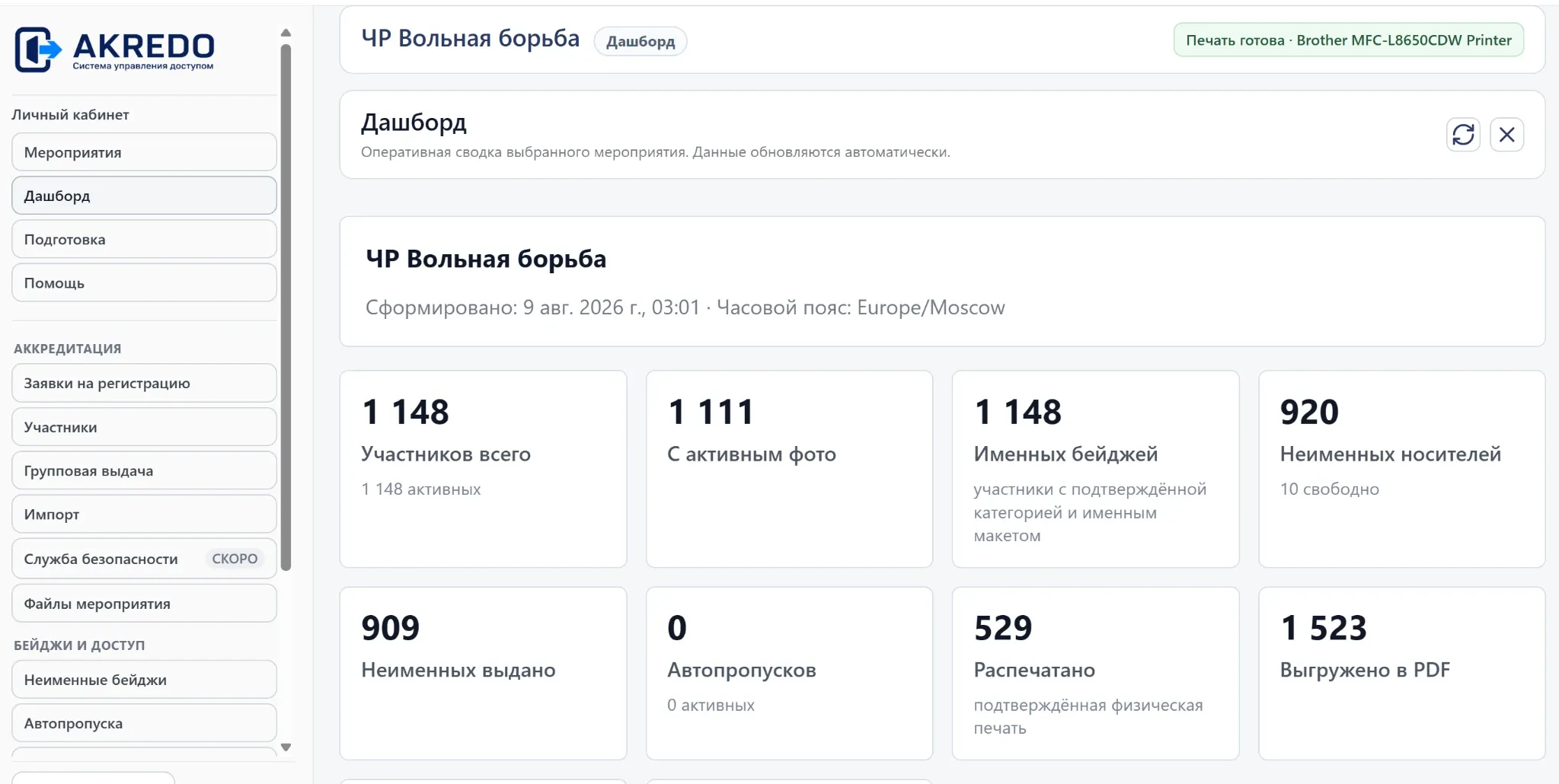Open Неименные бейджи section
Viewport: 1559px width, 784px height.
coord(144,680)
